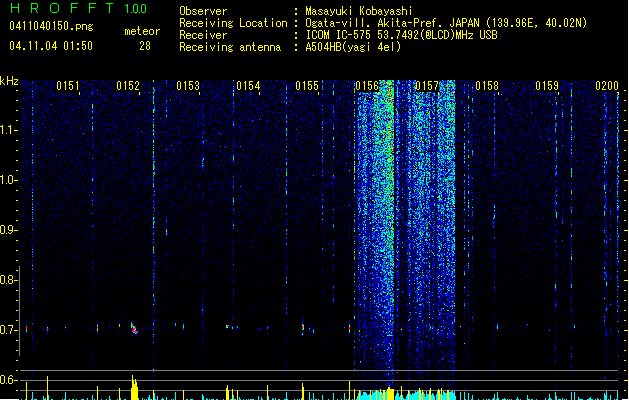Click the 0.7 kHz axis tick label

point(8,330)
